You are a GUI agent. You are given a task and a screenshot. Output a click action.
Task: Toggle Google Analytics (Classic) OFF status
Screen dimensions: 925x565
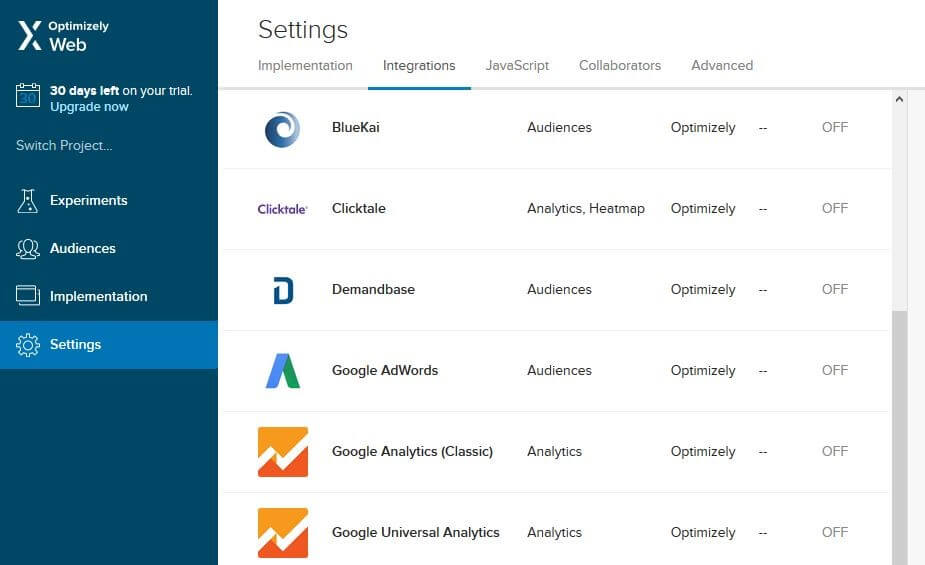point(835,451)
